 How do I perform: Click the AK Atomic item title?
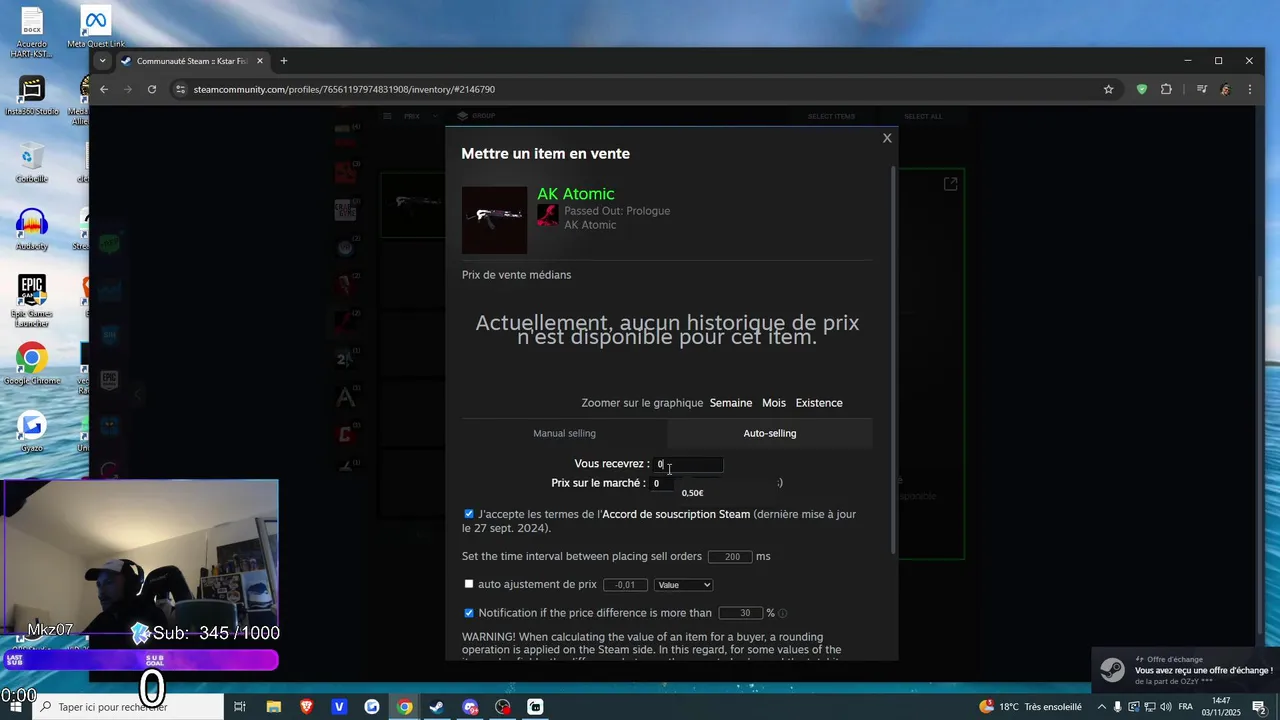pyautogui.click(x=576, y=194)
